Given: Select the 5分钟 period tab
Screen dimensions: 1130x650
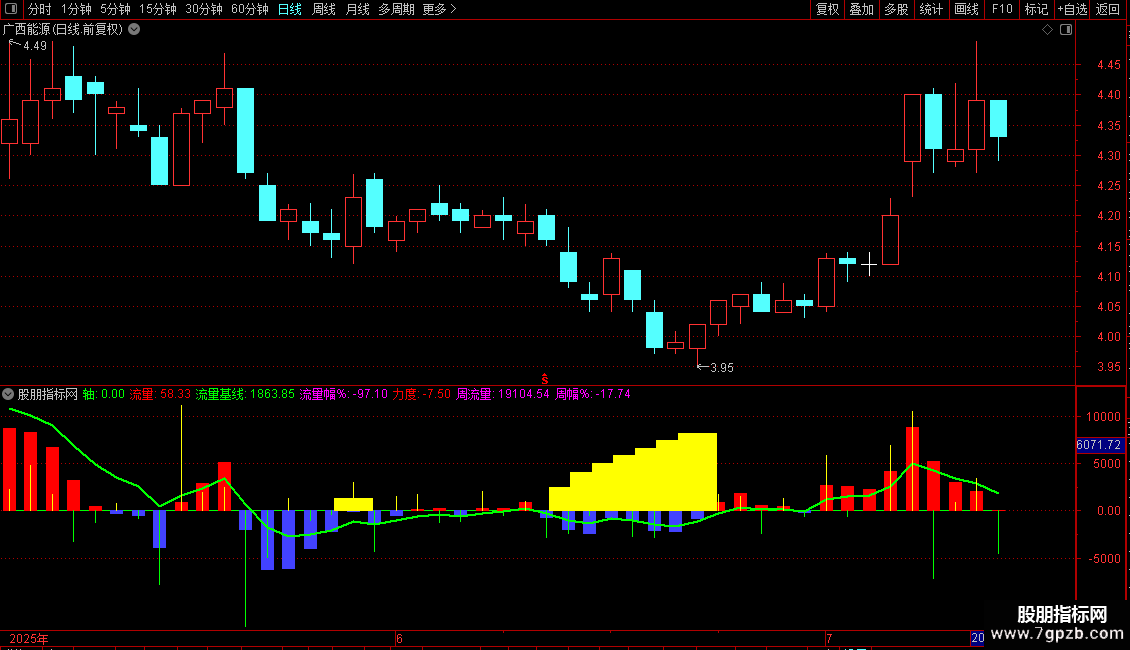Looking at the screenshot, I should [x=115, y=9].
